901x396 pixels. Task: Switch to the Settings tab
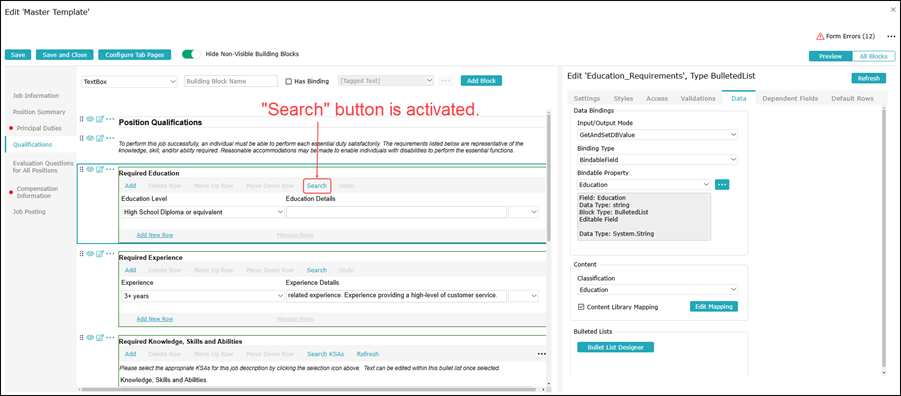pos(587,98)
